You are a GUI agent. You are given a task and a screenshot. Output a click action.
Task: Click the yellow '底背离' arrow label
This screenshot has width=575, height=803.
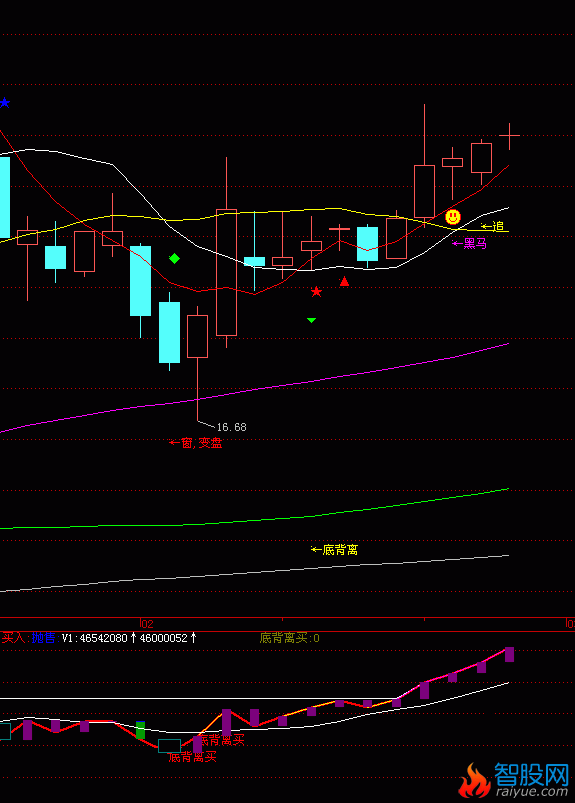click(x=334, y=550)
